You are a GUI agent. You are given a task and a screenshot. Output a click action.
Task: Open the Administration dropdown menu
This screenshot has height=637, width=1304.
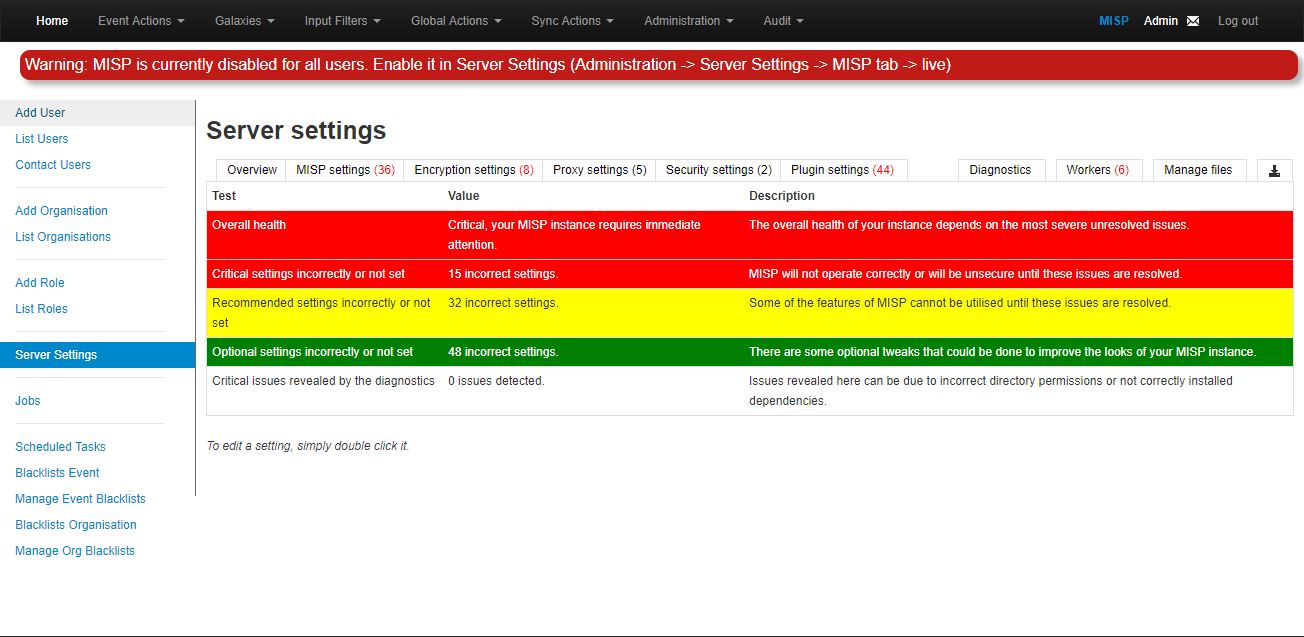[x=687, y=20]
